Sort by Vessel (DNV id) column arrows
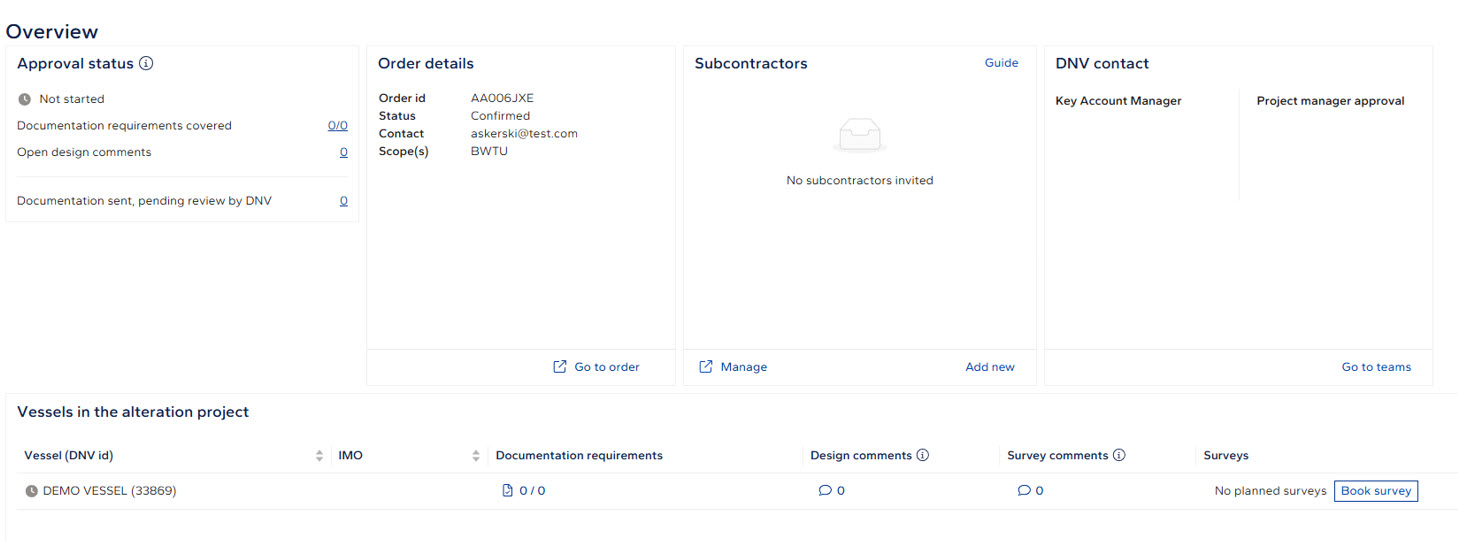1458x542 pixels. pos(319,456)
